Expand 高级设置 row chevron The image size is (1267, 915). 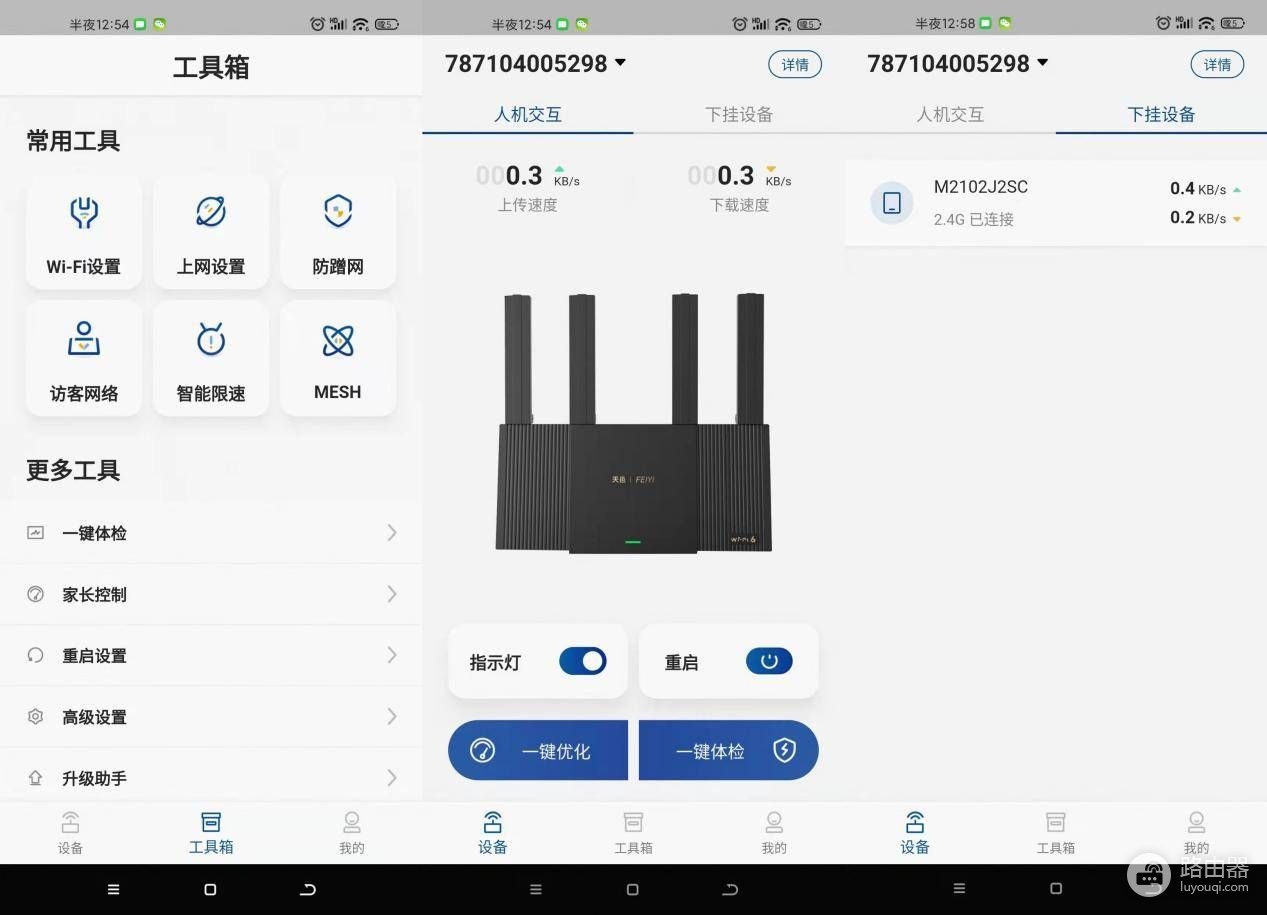pos(392,716)
